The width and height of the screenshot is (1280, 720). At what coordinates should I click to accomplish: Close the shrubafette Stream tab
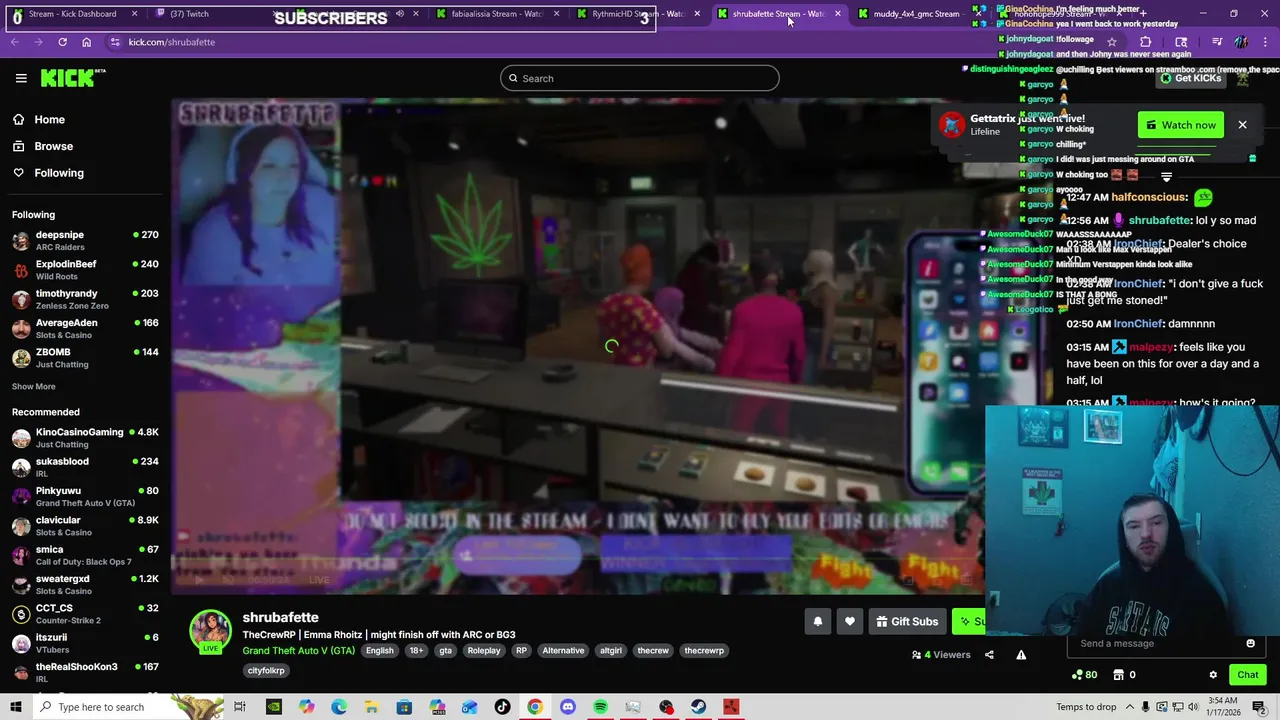click(838, 14)
